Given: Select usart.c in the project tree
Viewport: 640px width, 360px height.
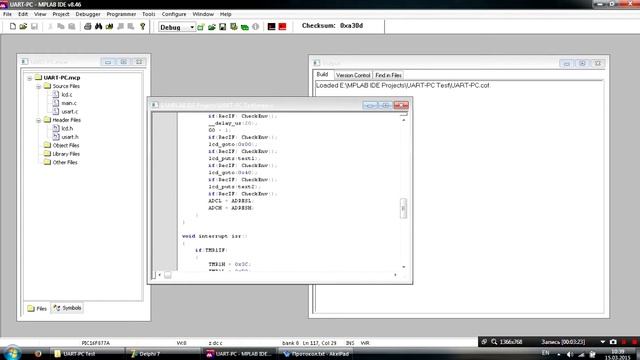Looking at the screenshot, I should tap(69, 111).
